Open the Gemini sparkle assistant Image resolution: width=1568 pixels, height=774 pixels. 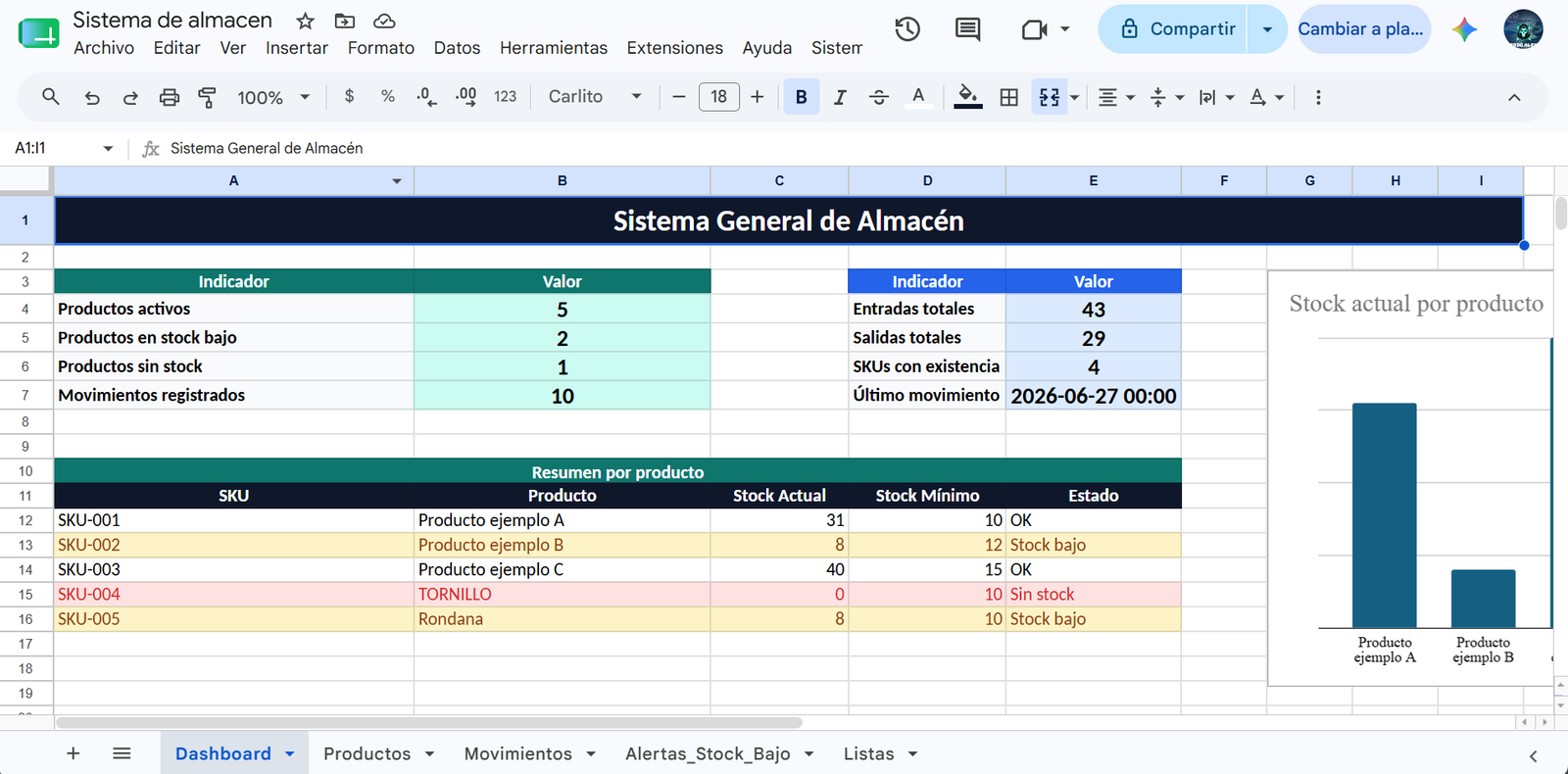click(x=1464, y=29)
